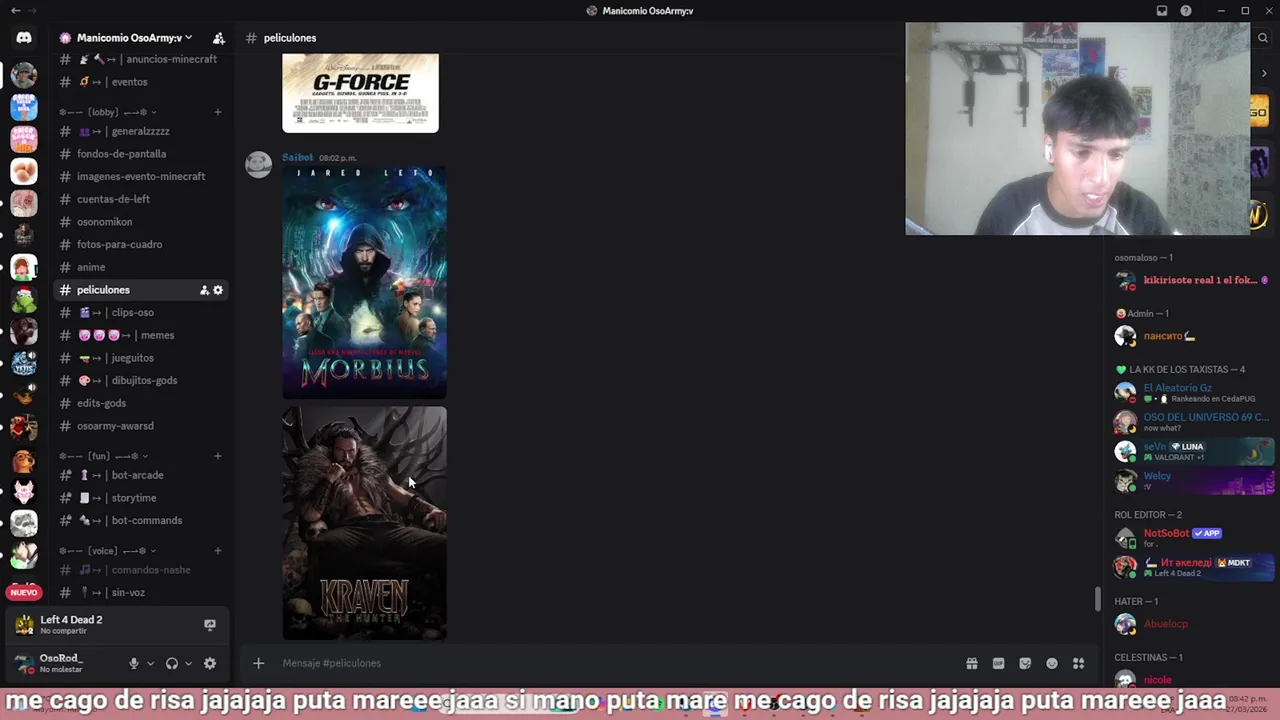Image resolution: width=1280 pixels, height=720 pixels.
Task: Open headphone output options chevron
Action: pyautogui.click(x=188, y=663)
